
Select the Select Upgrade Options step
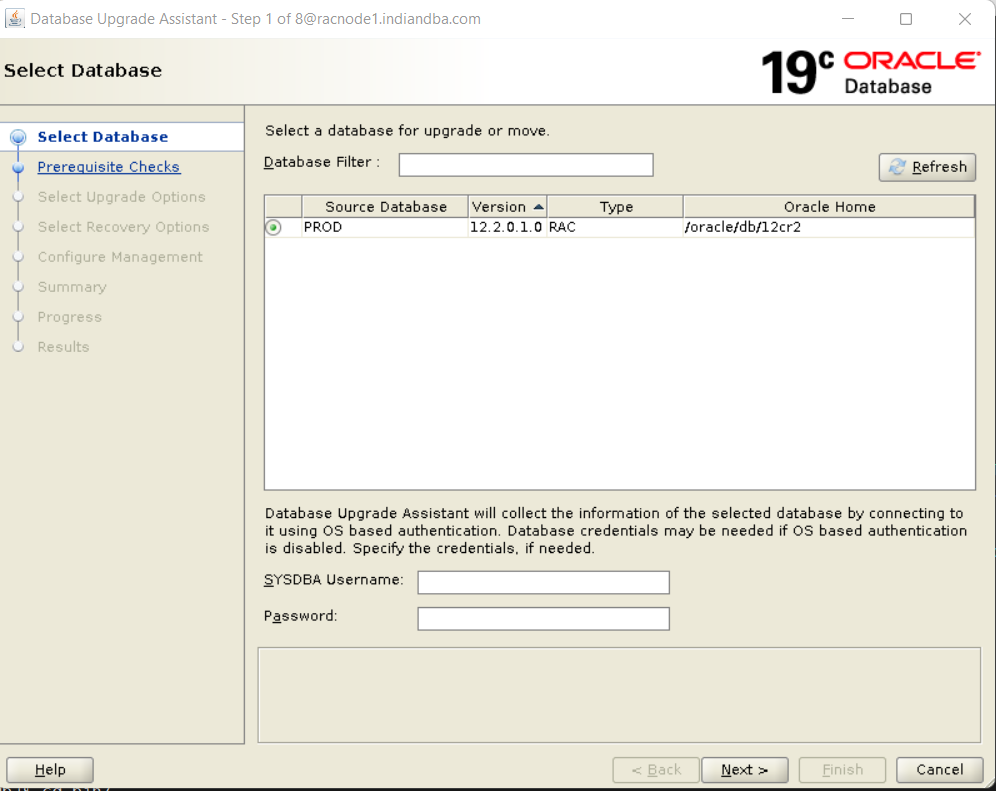coord(121,197)
